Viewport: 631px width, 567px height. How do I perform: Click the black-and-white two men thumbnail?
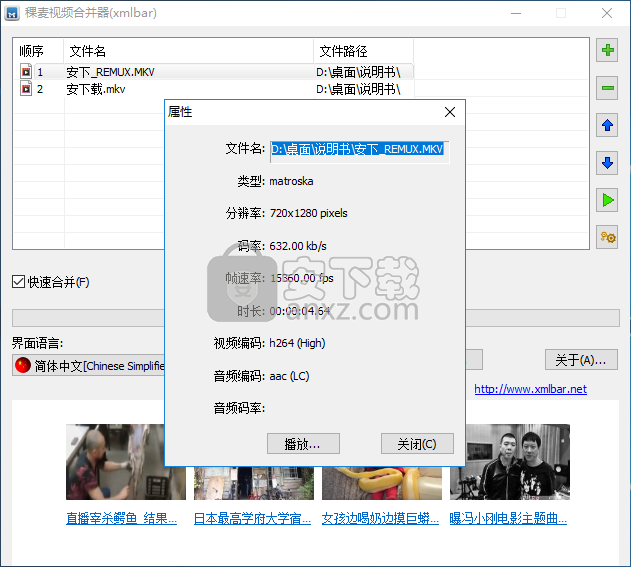click(x=518, y=462)
